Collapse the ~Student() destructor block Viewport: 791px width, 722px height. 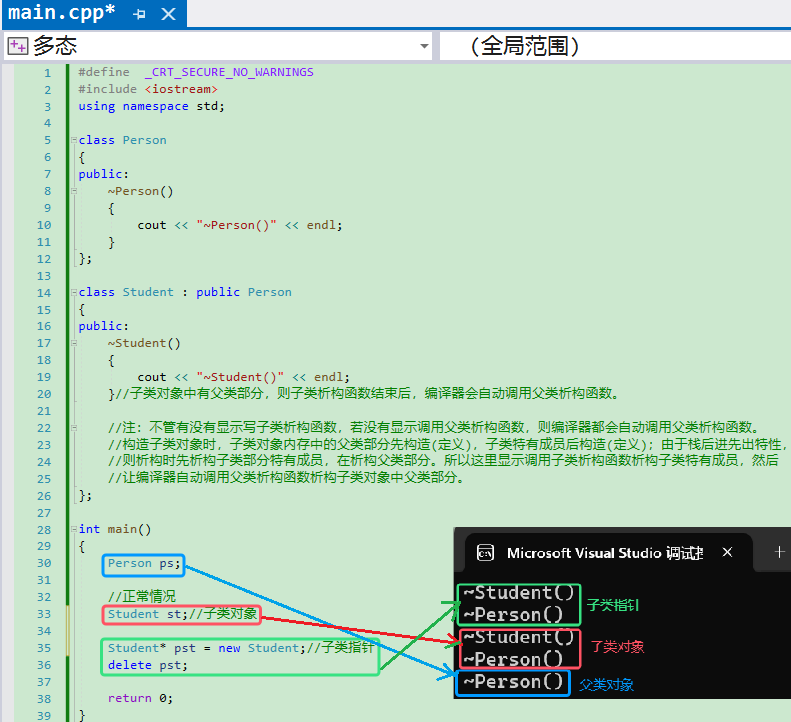(x=74, y=343)
